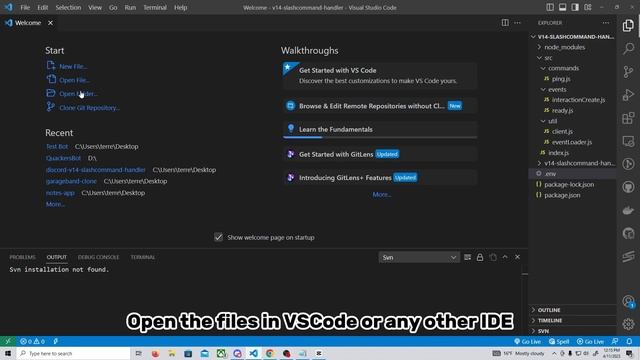Toggle the bottom panel layout
640x360 pixels.
[562, 7]
